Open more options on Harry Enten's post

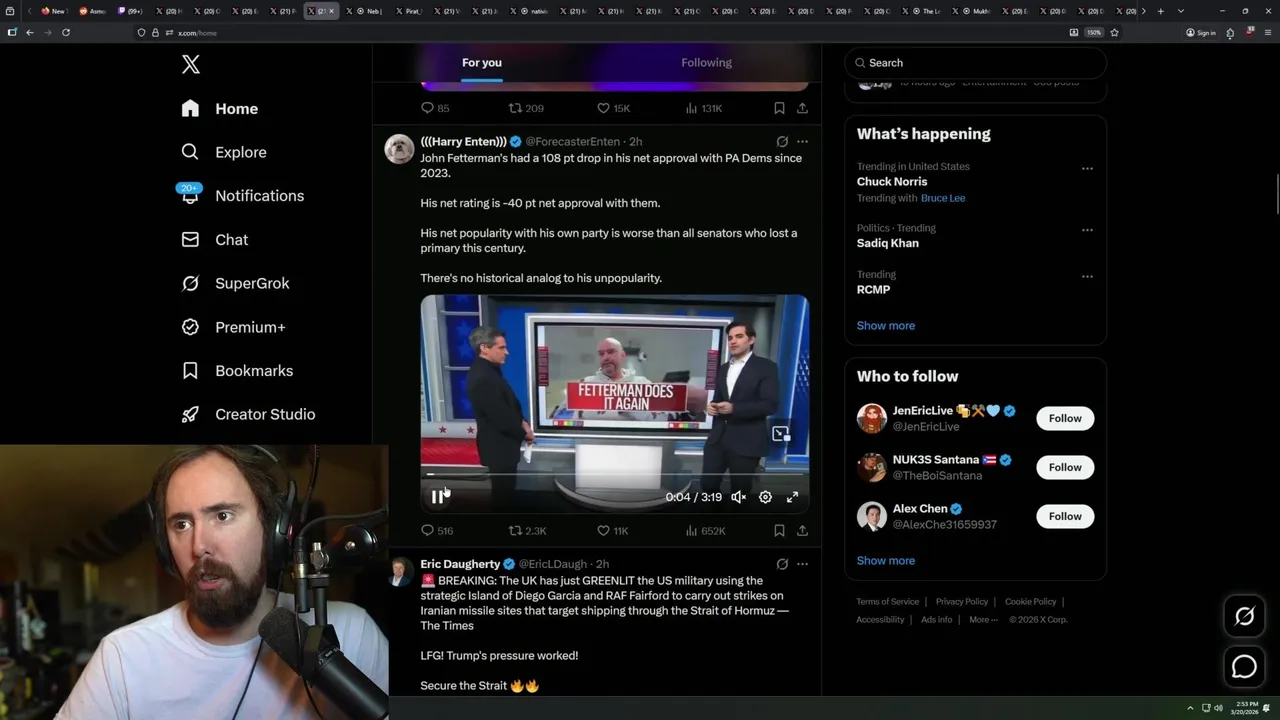(x=802, y=142)
